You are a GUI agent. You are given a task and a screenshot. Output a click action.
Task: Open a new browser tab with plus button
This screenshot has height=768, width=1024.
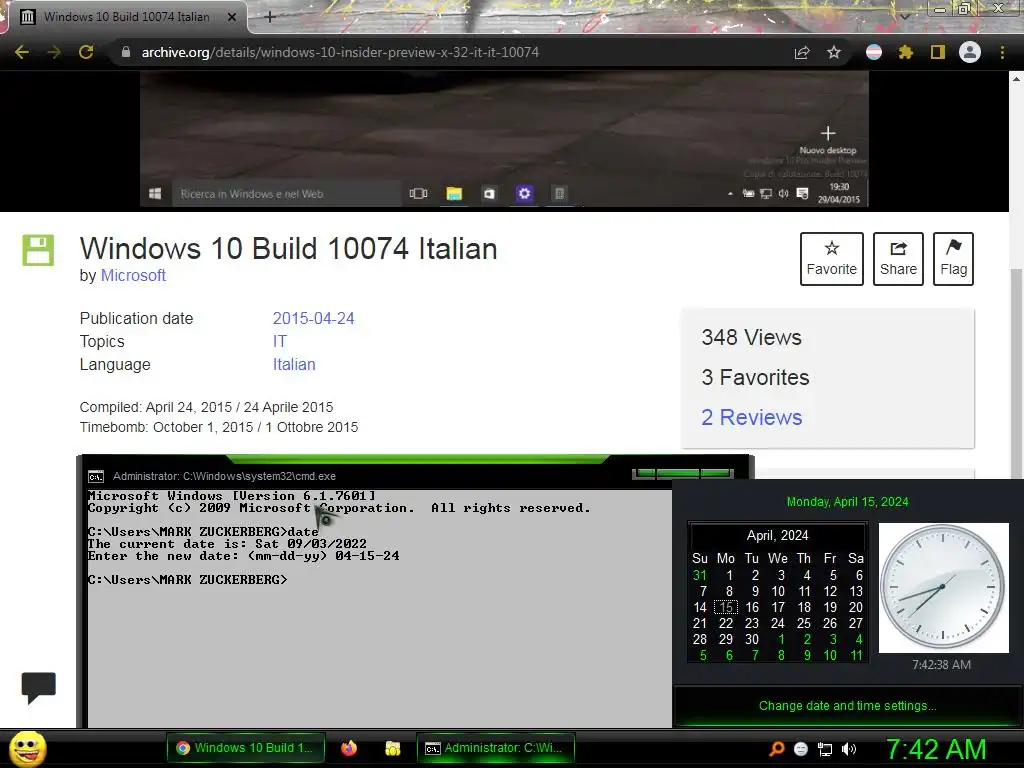[270, 17]
